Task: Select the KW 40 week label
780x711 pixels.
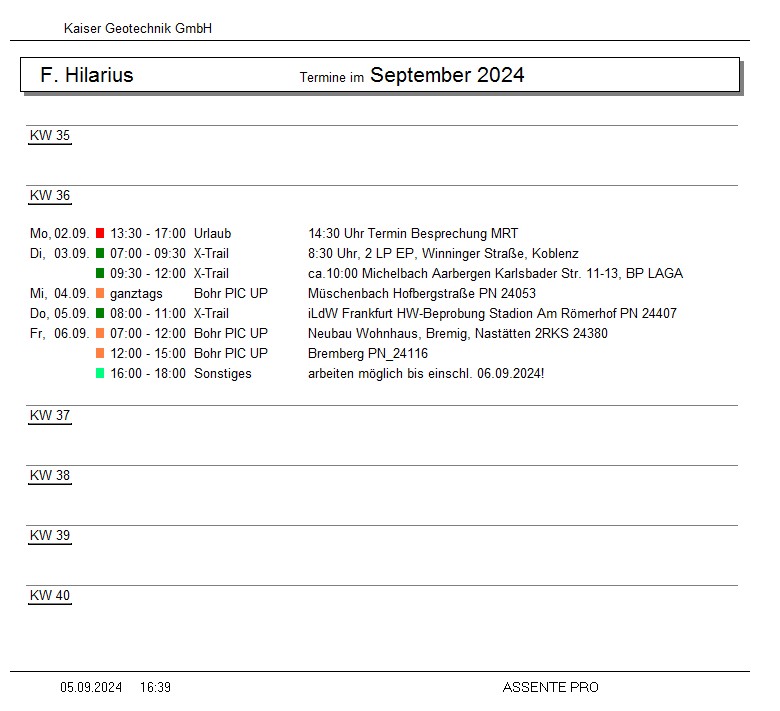Action: click(x=50, y=596)
